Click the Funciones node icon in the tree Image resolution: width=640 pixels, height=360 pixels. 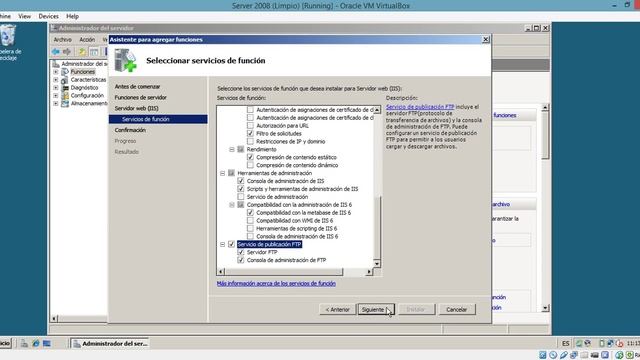tap(65, 72)
